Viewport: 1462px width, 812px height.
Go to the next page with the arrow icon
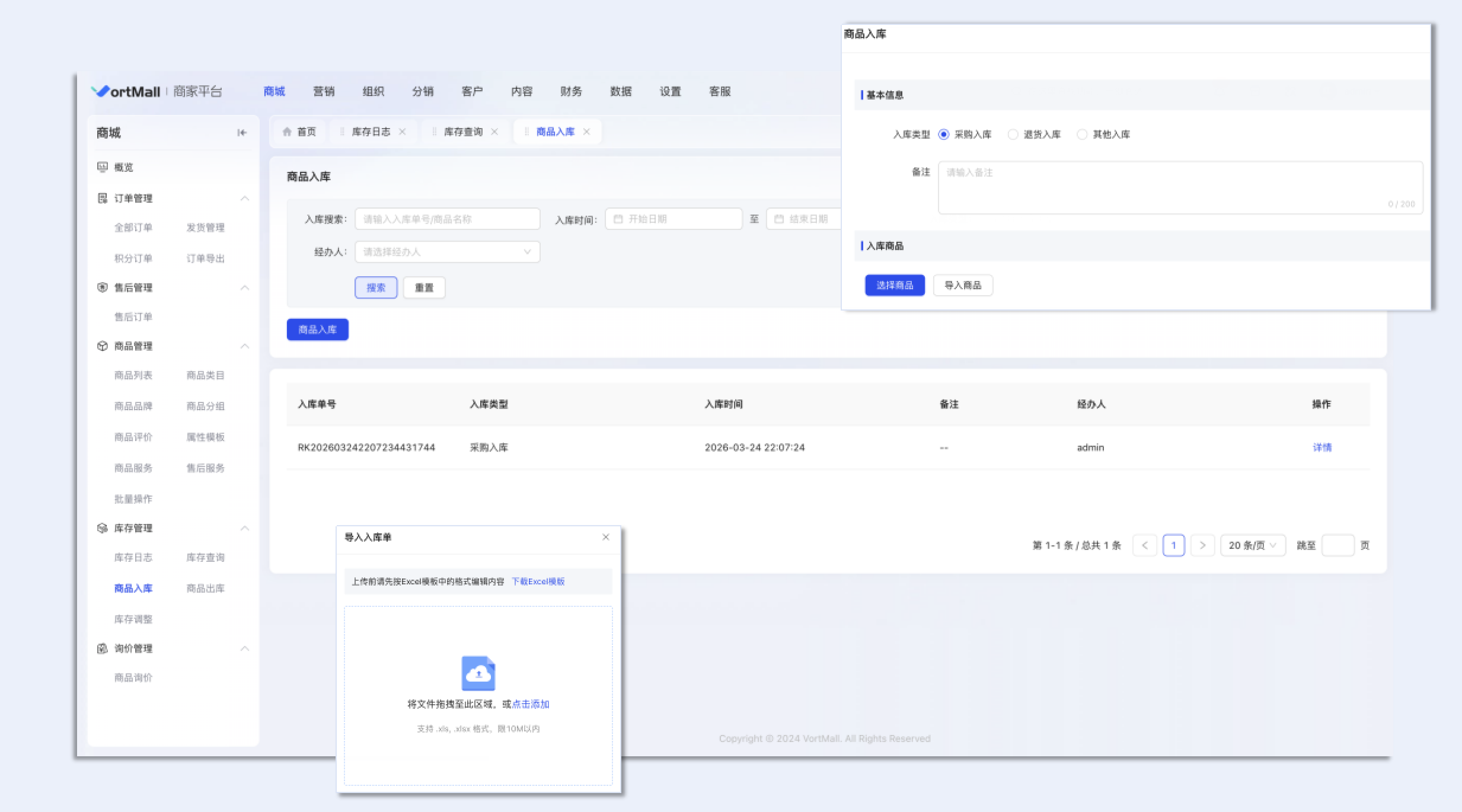[x=1202, y=545]
